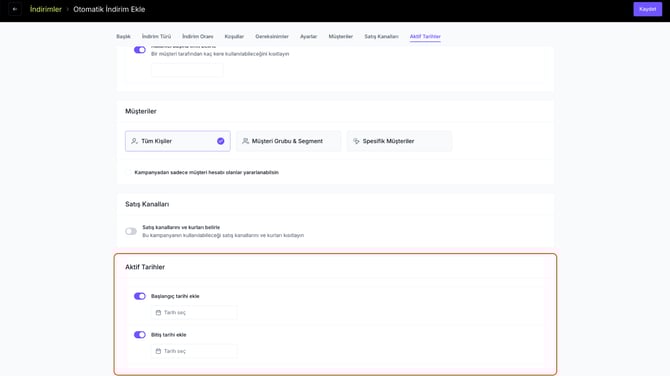The image size is (670, 376).
Task: Go to the Satış Kanalları tab
Action: [381, 36]
